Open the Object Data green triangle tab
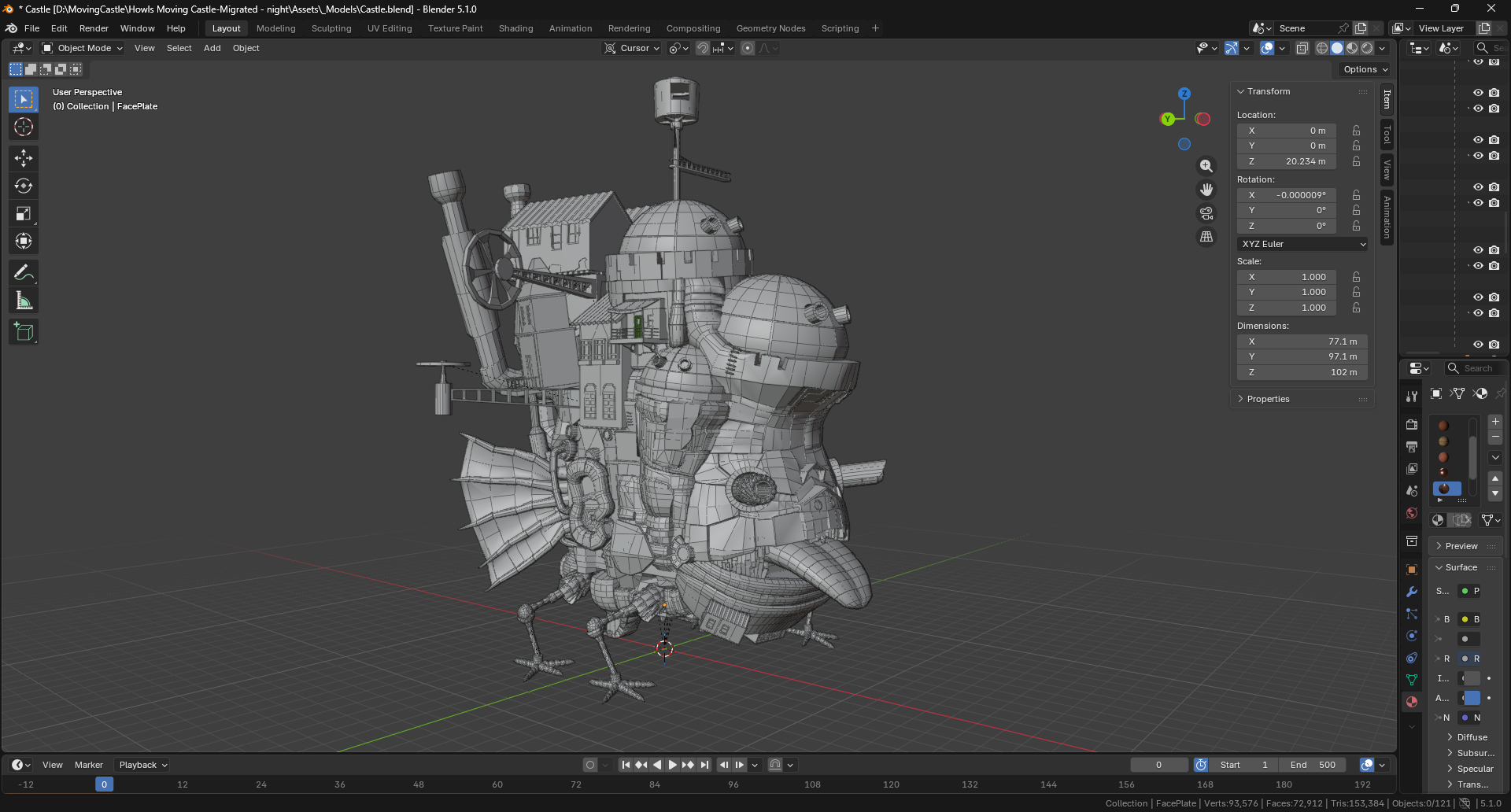Image resolution: width=1511 pixels, height=812 pixels. 1412,680
